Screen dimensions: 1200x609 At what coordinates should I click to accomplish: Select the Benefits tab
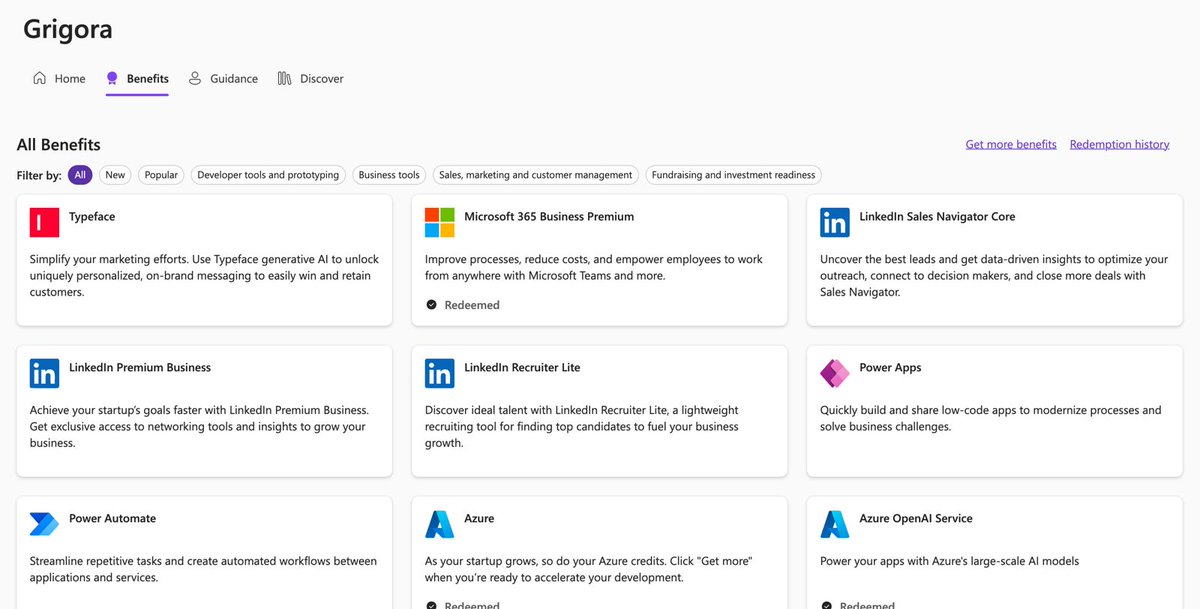click(137, 79)
